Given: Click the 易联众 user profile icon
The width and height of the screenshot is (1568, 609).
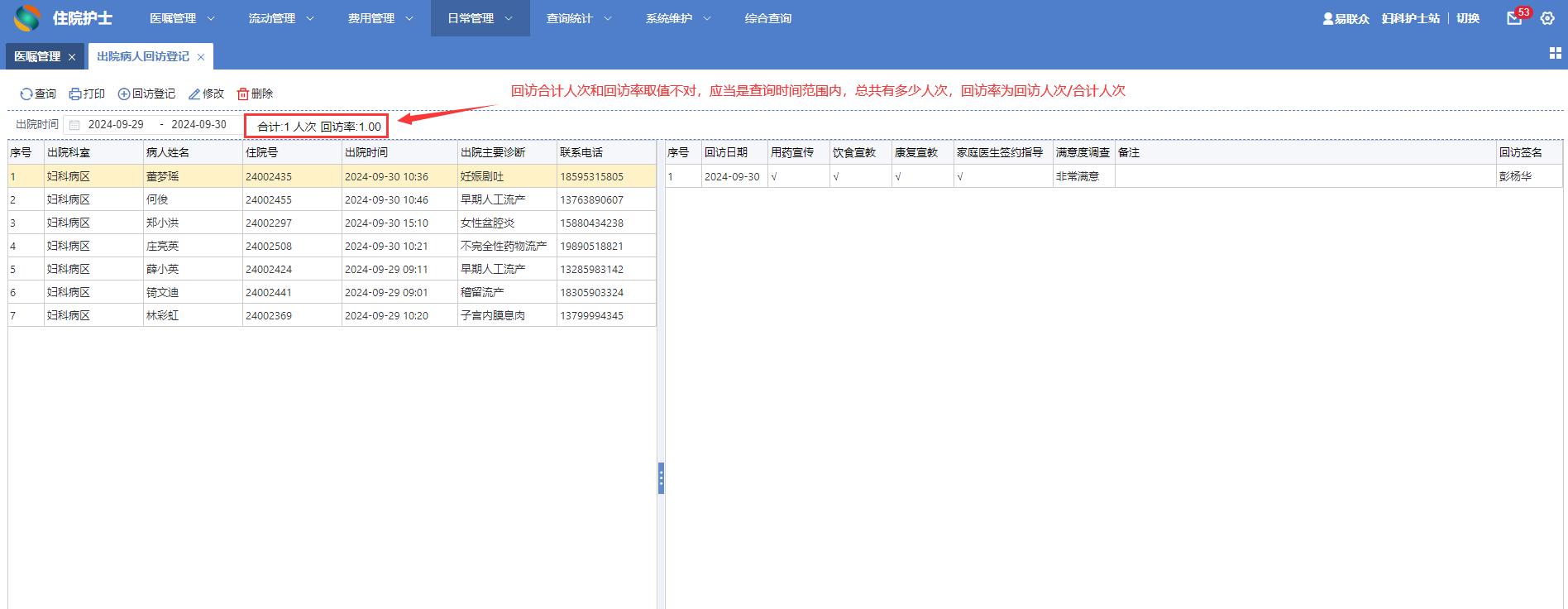Looking at the screenshot, I should click(x=1327, y=18).
